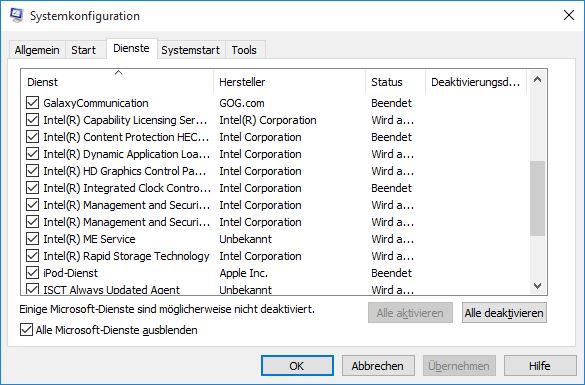The width and height of the screenshot is (585, 385).
Task: Click the Systemkonfiguration title bar icon
Action: click(x=16, y=15)
